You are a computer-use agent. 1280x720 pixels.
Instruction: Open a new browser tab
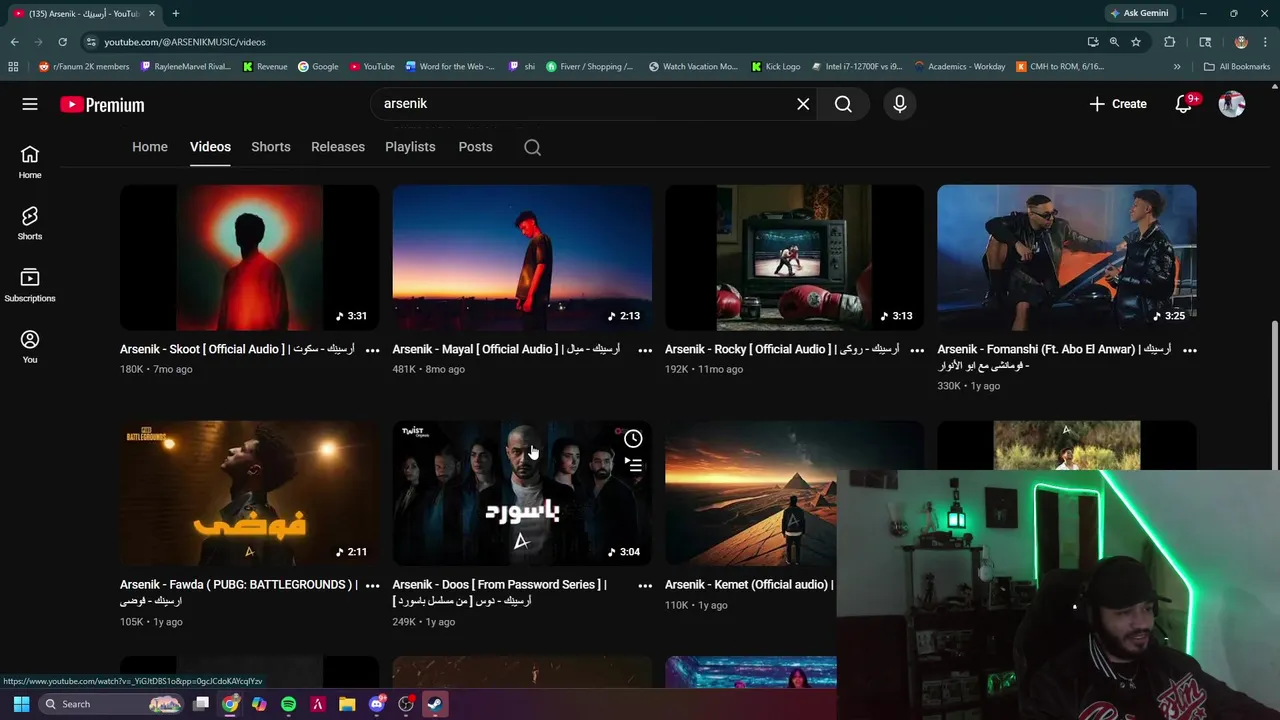pos(175,14)
